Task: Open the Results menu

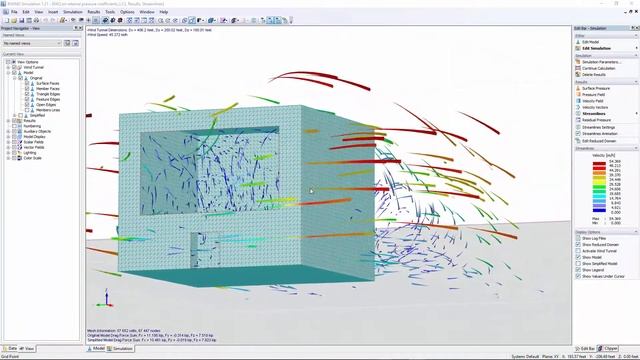Action: pos(93,12)
